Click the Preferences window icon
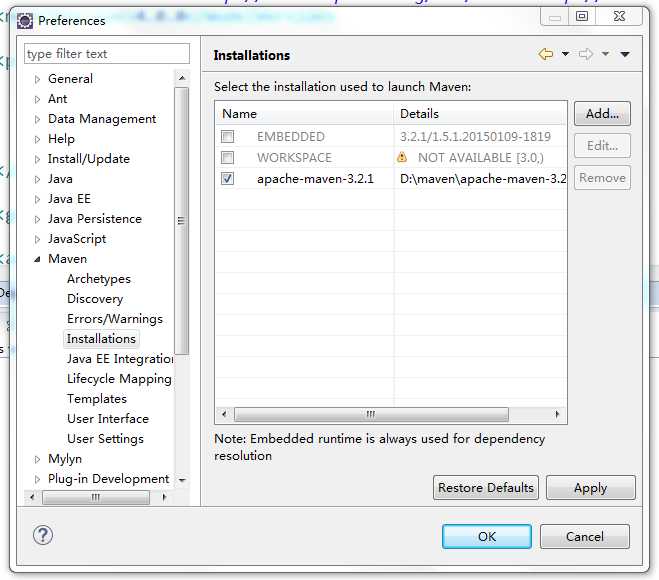The width and height of the screenshot is (659, 580). [x=25, y=21]
